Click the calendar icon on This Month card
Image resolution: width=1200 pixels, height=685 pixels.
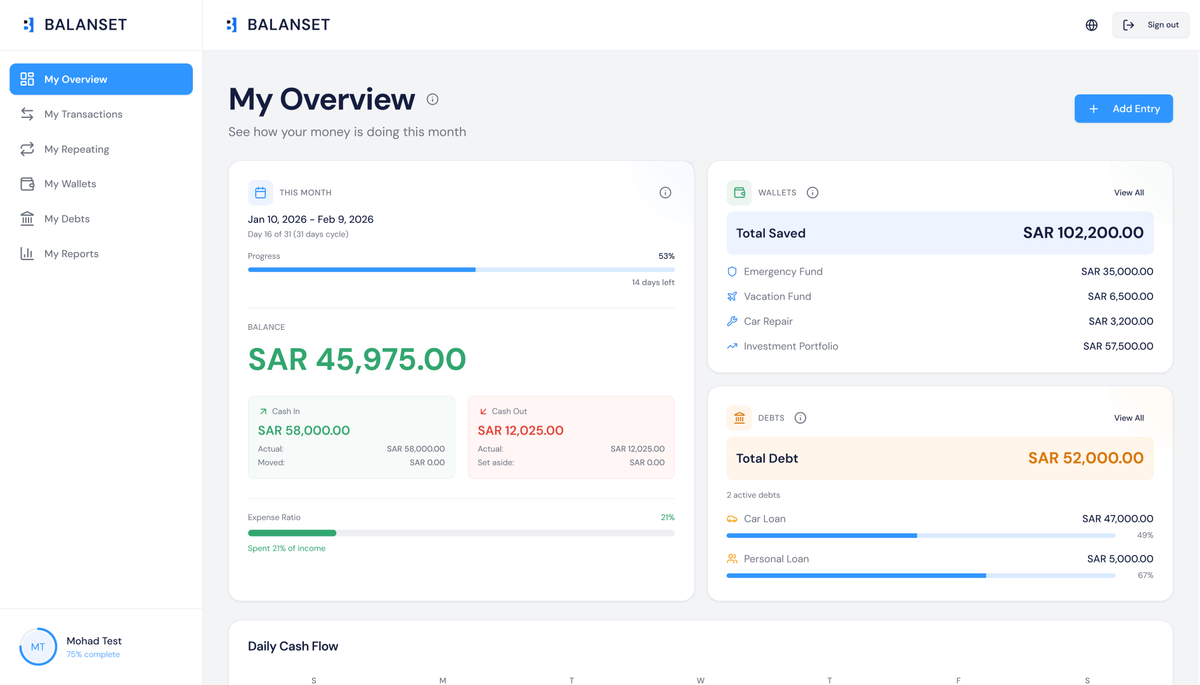click(261, 191)
